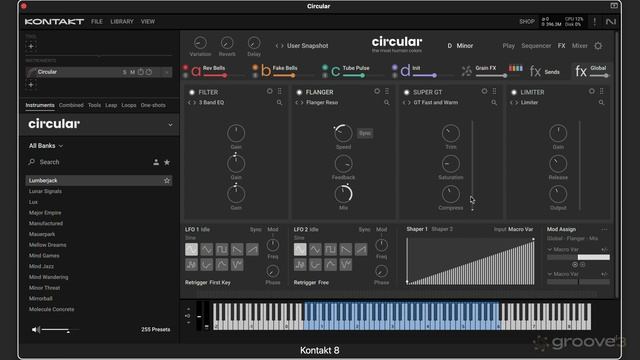Open the VIEW menu
This screenshot has height=360, width=640.
pyautogui.click(x=148, y=22)
